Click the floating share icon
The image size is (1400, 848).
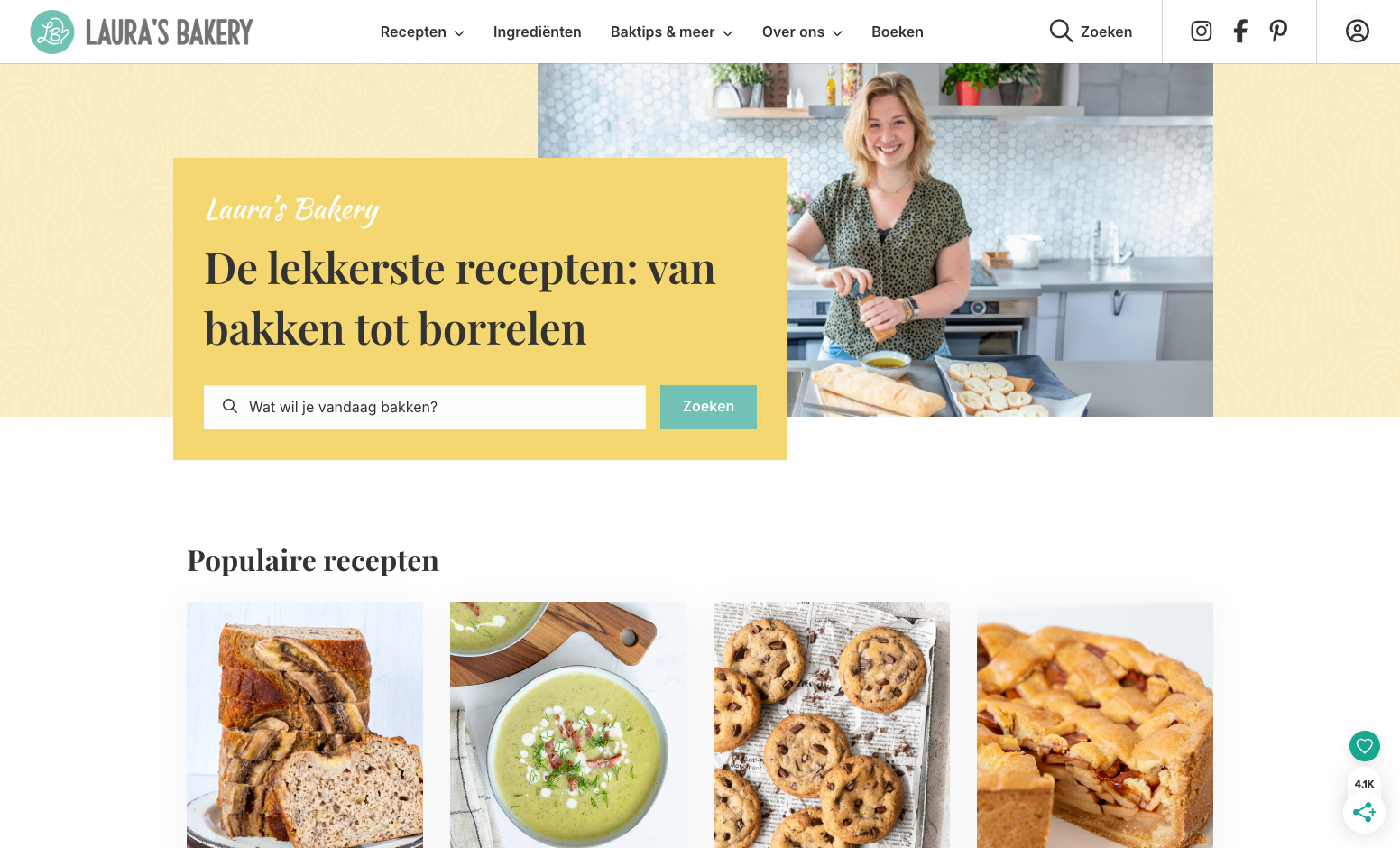tap(1364, 812)
